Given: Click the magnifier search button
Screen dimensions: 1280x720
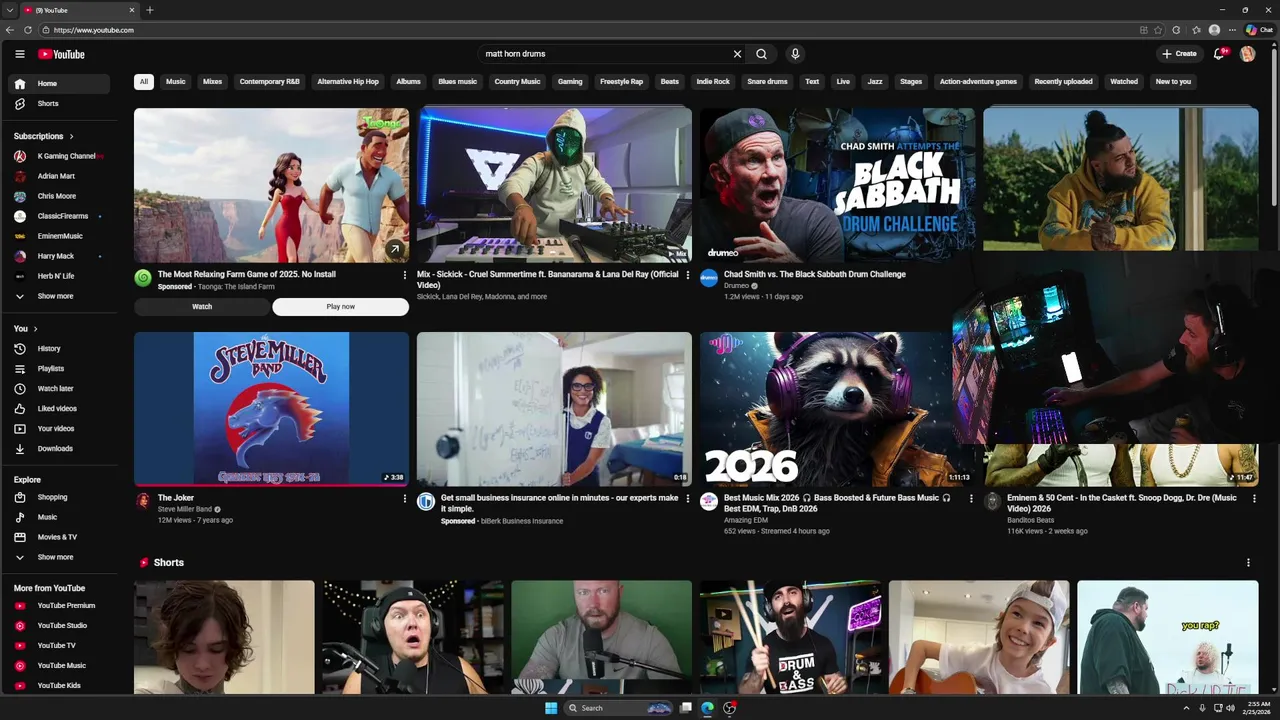Looking at the screenshot, I should tap(762, 54).
